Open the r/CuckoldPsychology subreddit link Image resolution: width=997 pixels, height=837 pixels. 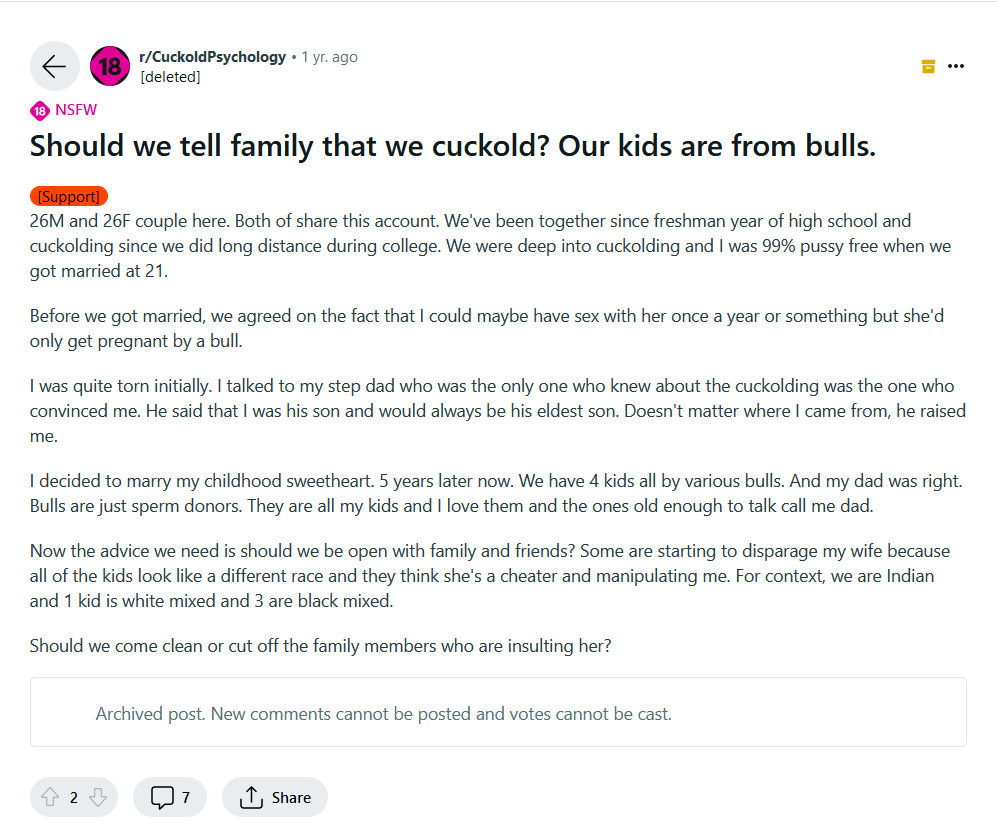point(213,57)
